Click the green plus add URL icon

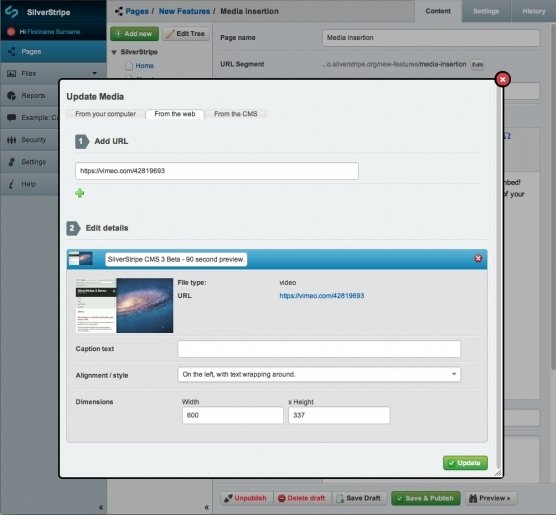click(x=79, y=193)
